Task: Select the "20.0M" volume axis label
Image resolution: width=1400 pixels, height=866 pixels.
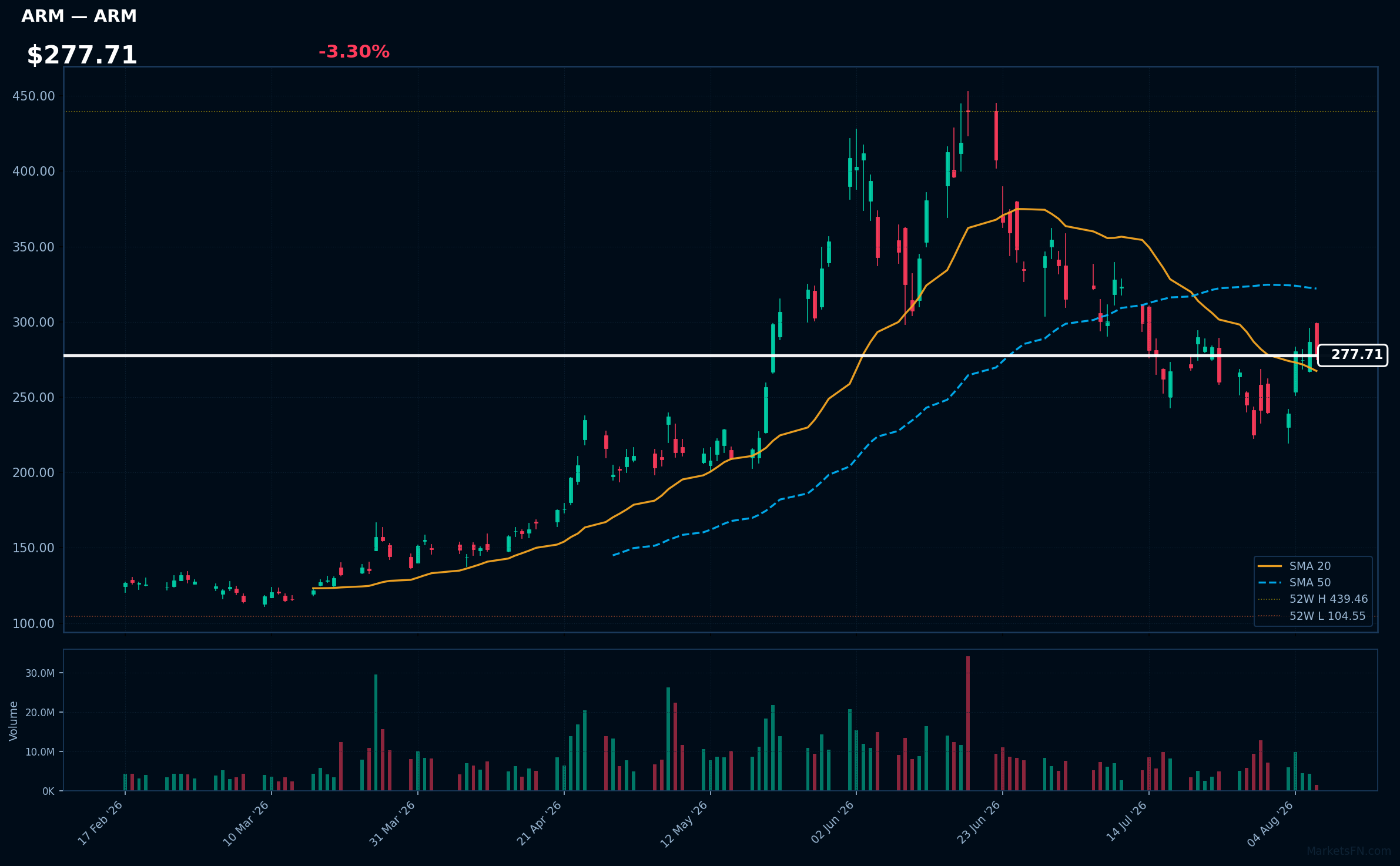Action: tap(40, 713)
